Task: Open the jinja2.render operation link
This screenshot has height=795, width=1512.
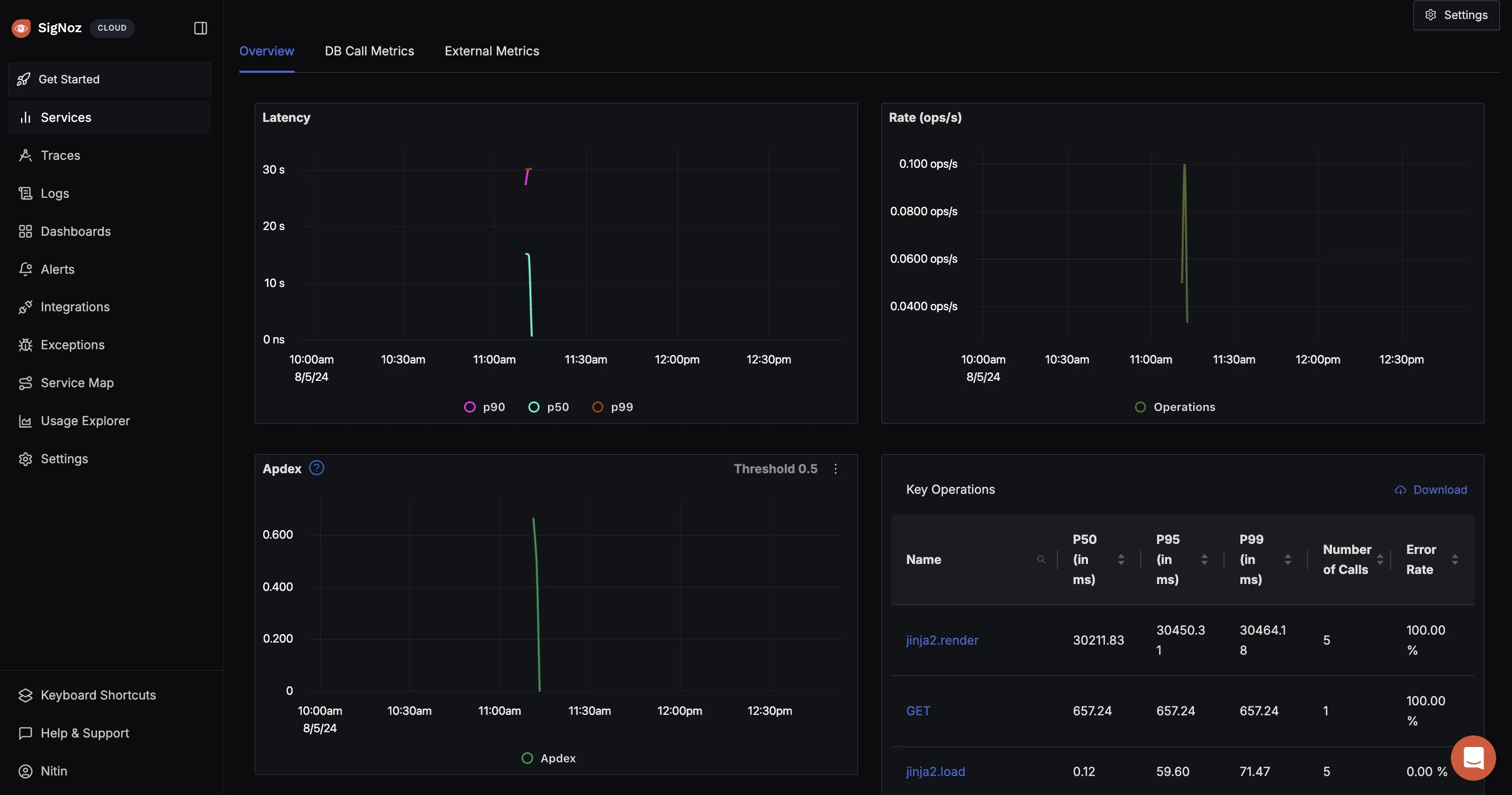Action: 942,640
